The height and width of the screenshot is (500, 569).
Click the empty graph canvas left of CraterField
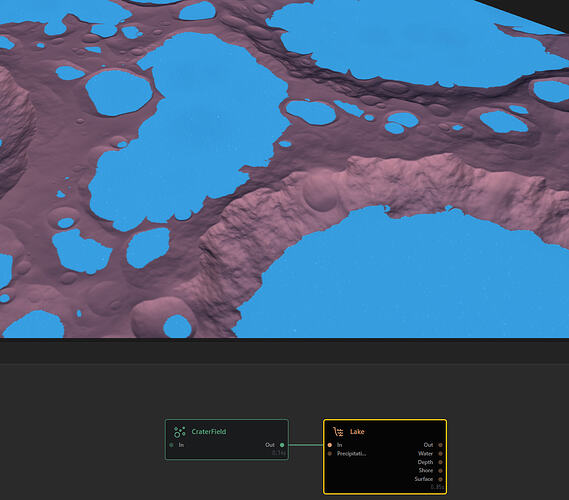coord(80,439)
